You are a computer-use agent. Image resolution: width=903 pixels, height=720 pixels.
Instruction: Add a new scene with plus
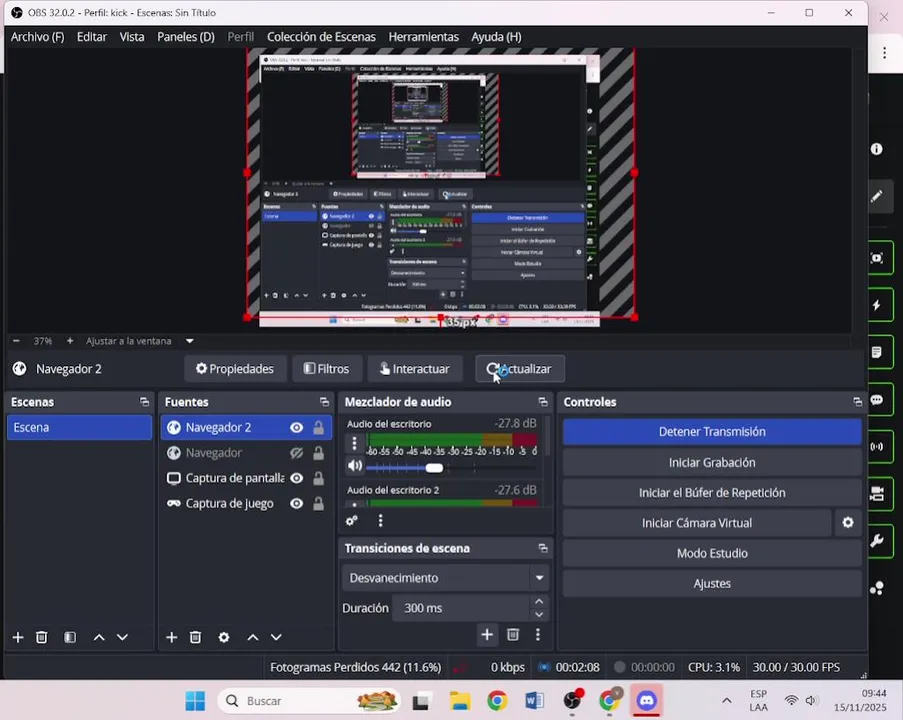pyautogui.click(x=18, y=637)
